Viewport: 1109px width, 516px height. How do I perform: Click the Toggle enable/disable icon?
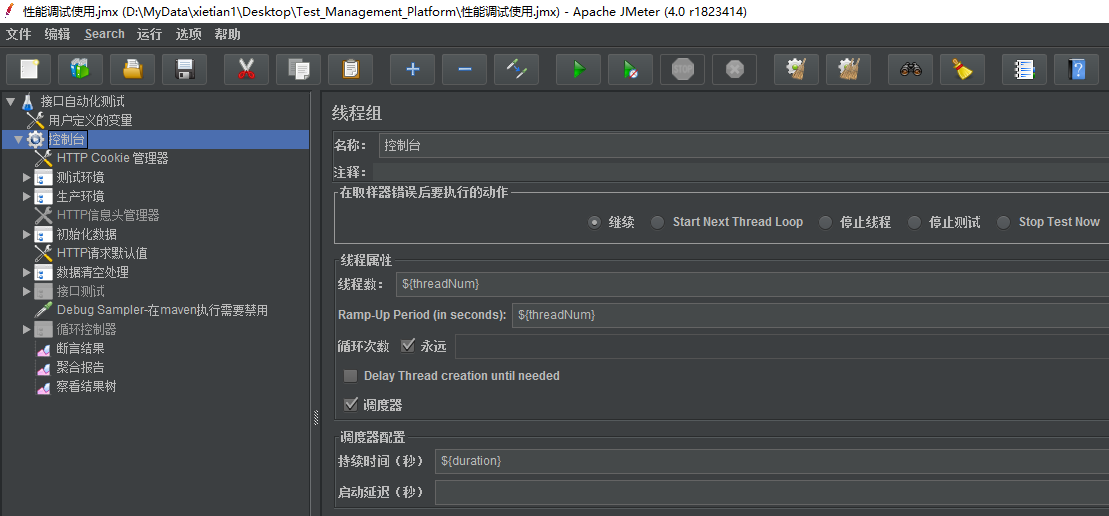tap(516, 69)
